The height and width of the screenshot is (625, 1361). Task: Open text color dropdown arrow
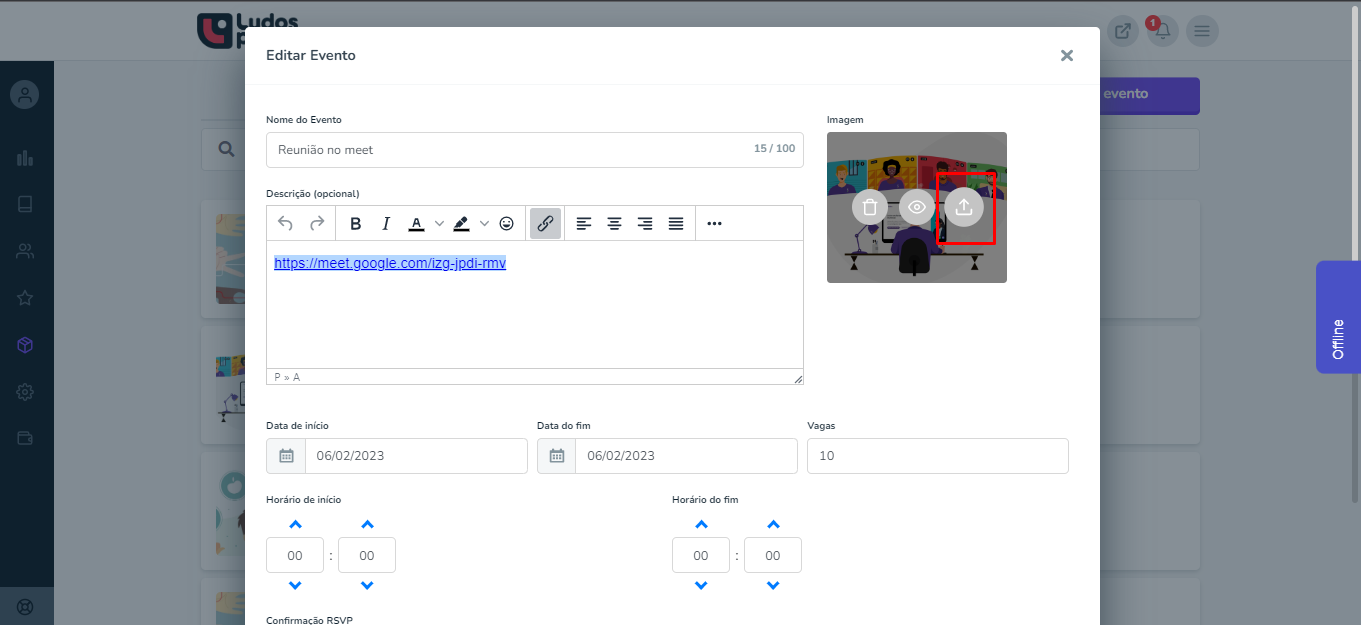439,224
